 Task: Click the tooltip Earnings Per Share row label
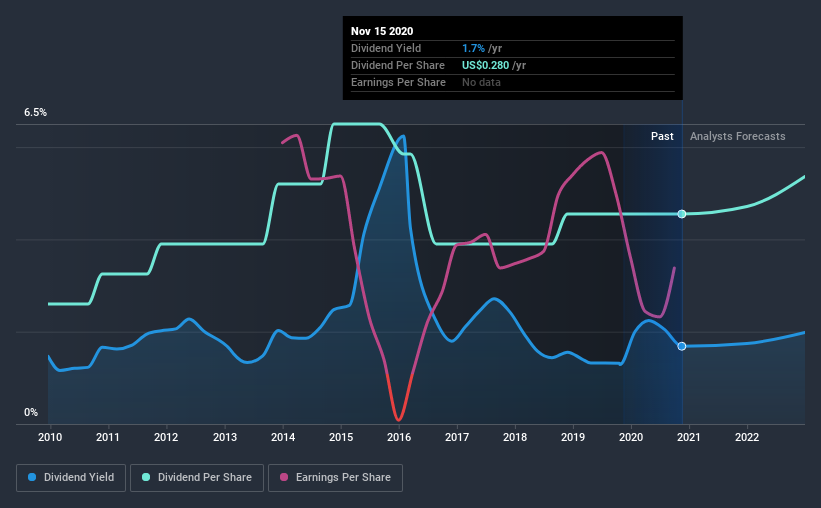pos(398,82)
